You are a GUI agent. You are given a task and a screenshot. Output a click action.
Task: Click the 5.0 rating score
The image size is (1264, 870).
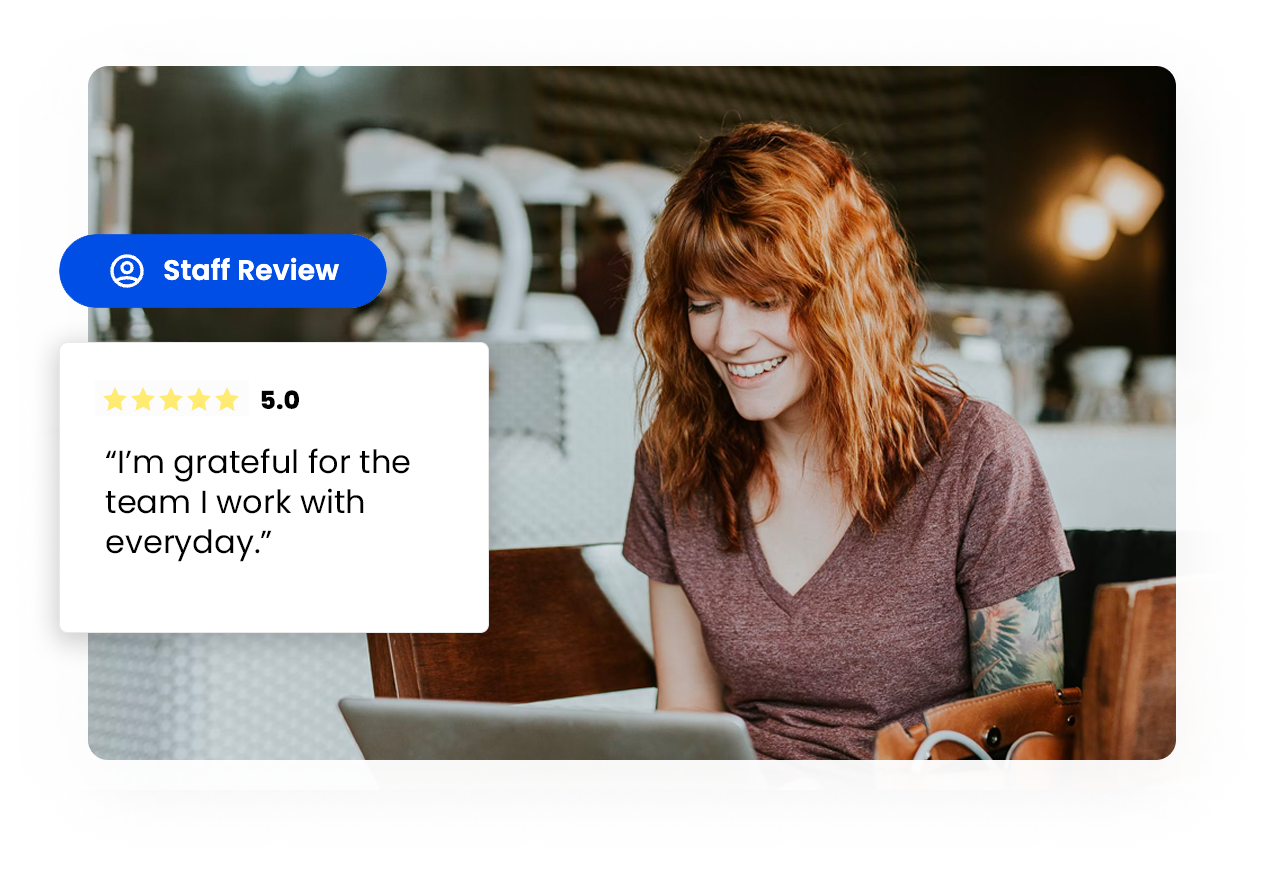click(280, 400)
